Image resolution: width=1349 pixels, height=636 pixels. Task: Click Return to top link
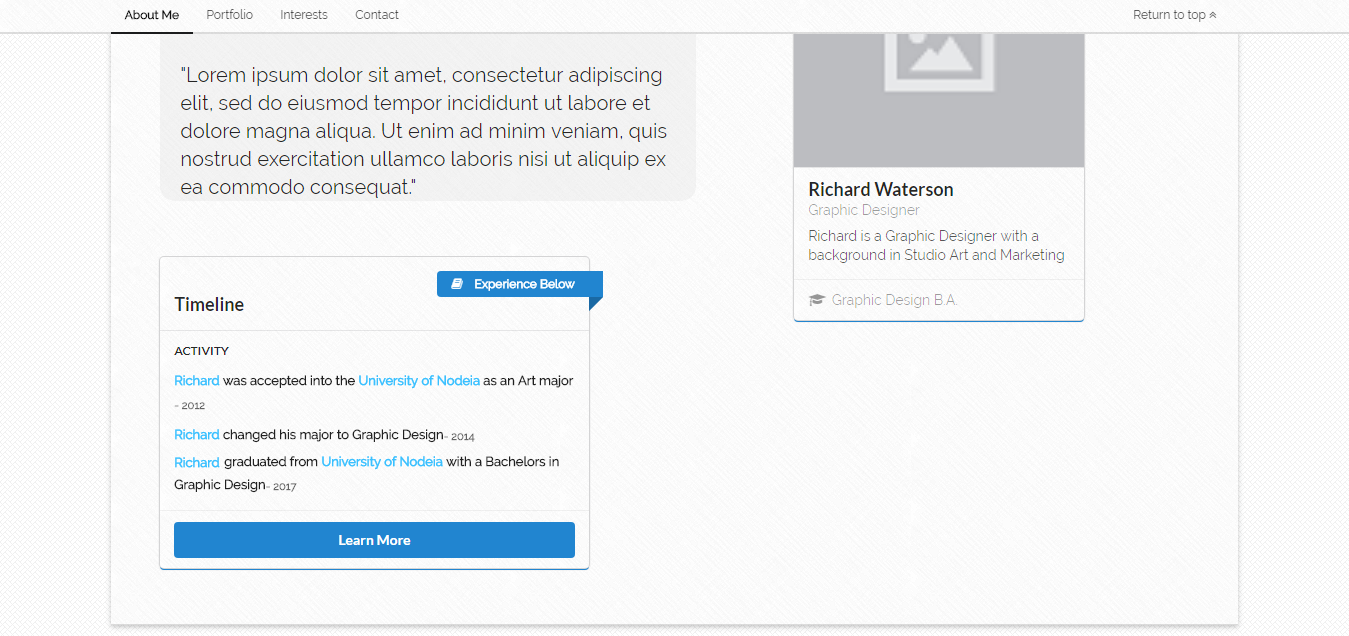(1167, 14)
